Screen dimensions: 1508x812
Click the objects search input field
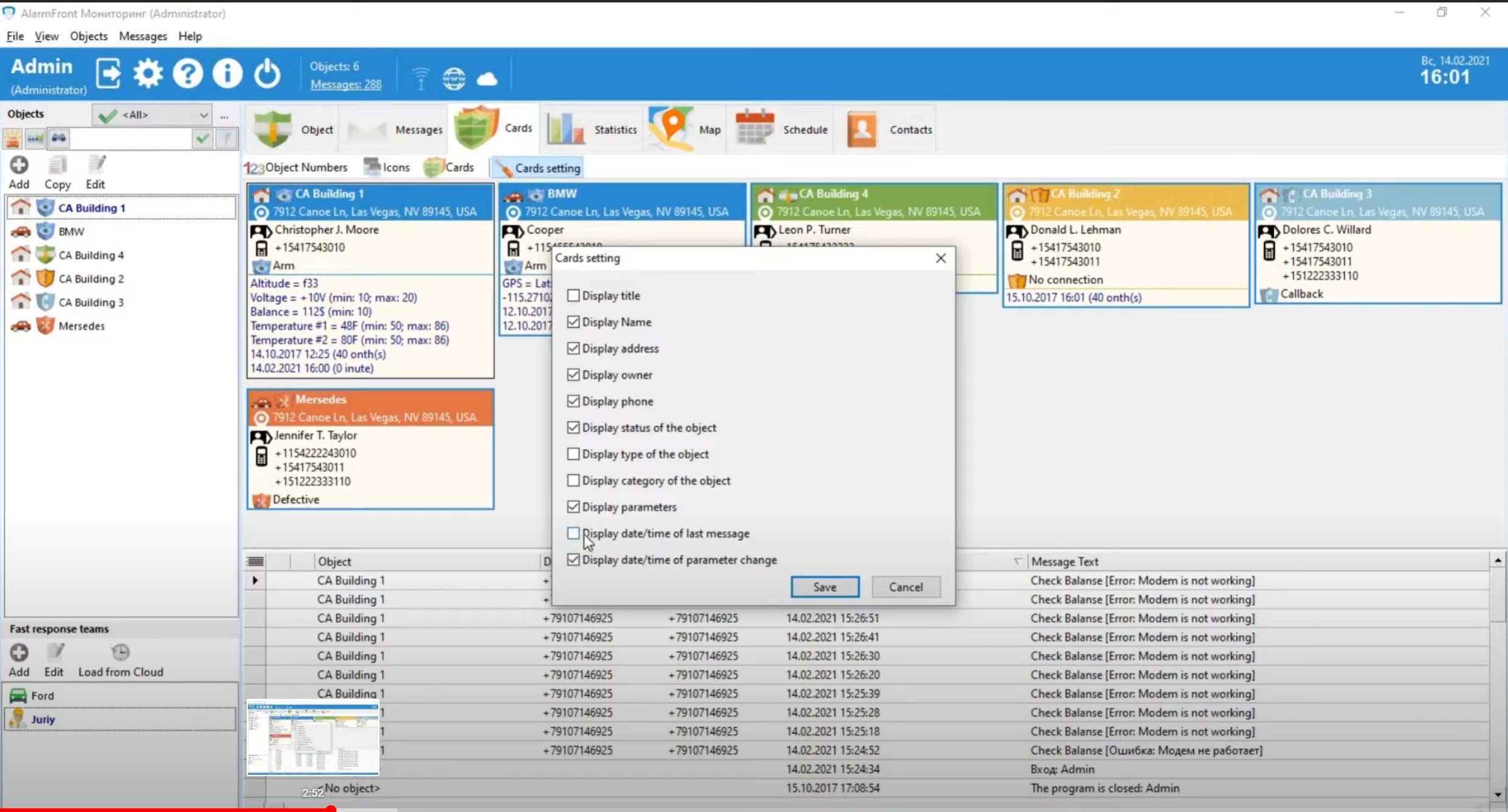point(130,139)
